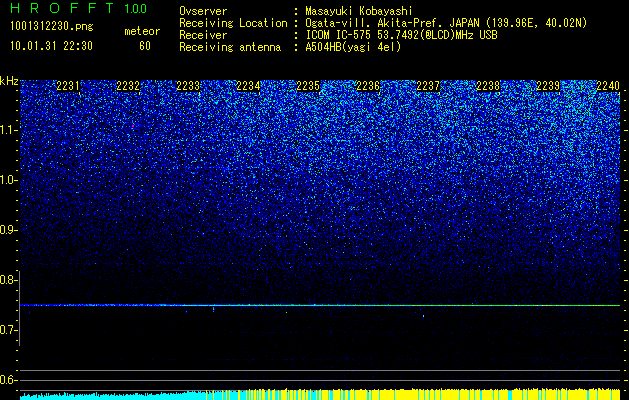Image resolution: width=629 pixels, height=400 pixels.
Task: Select the A504HB(yagi 4el) antenna text
Action: 353,47
